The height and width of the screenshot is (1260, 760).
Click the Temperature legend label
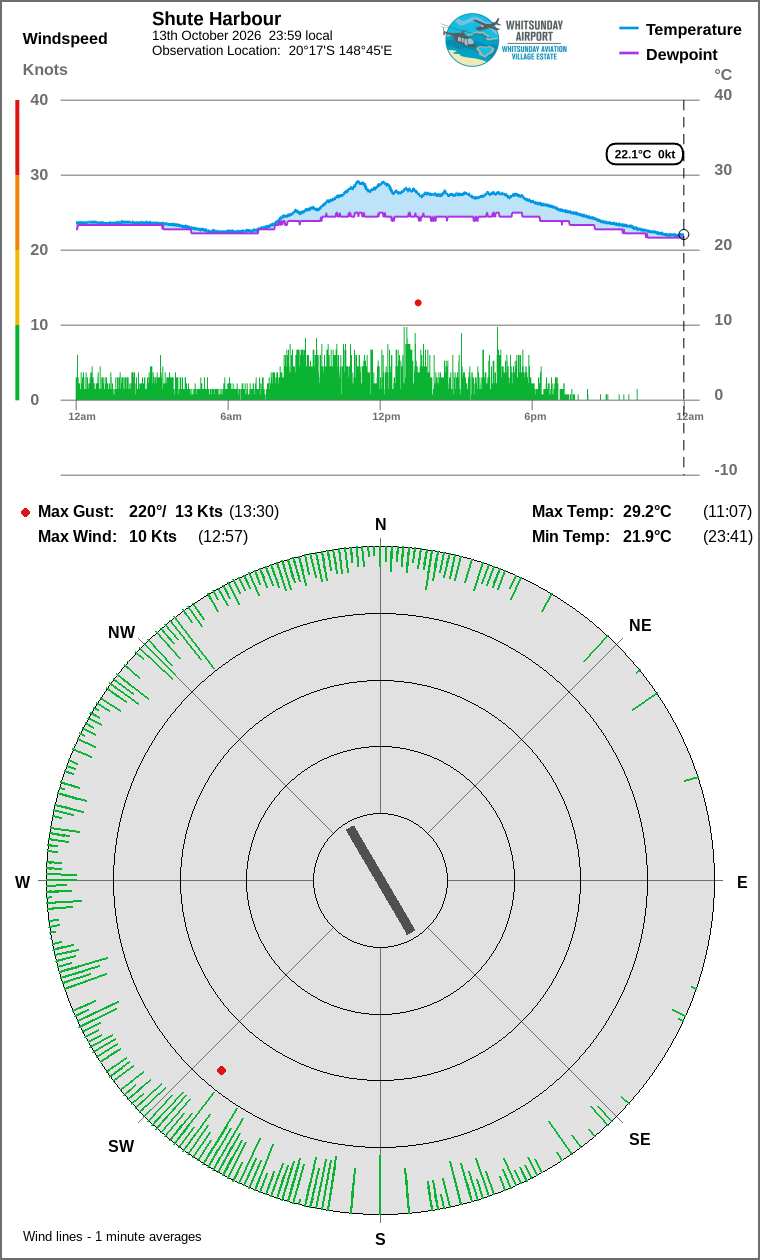(x=694, y=30)
